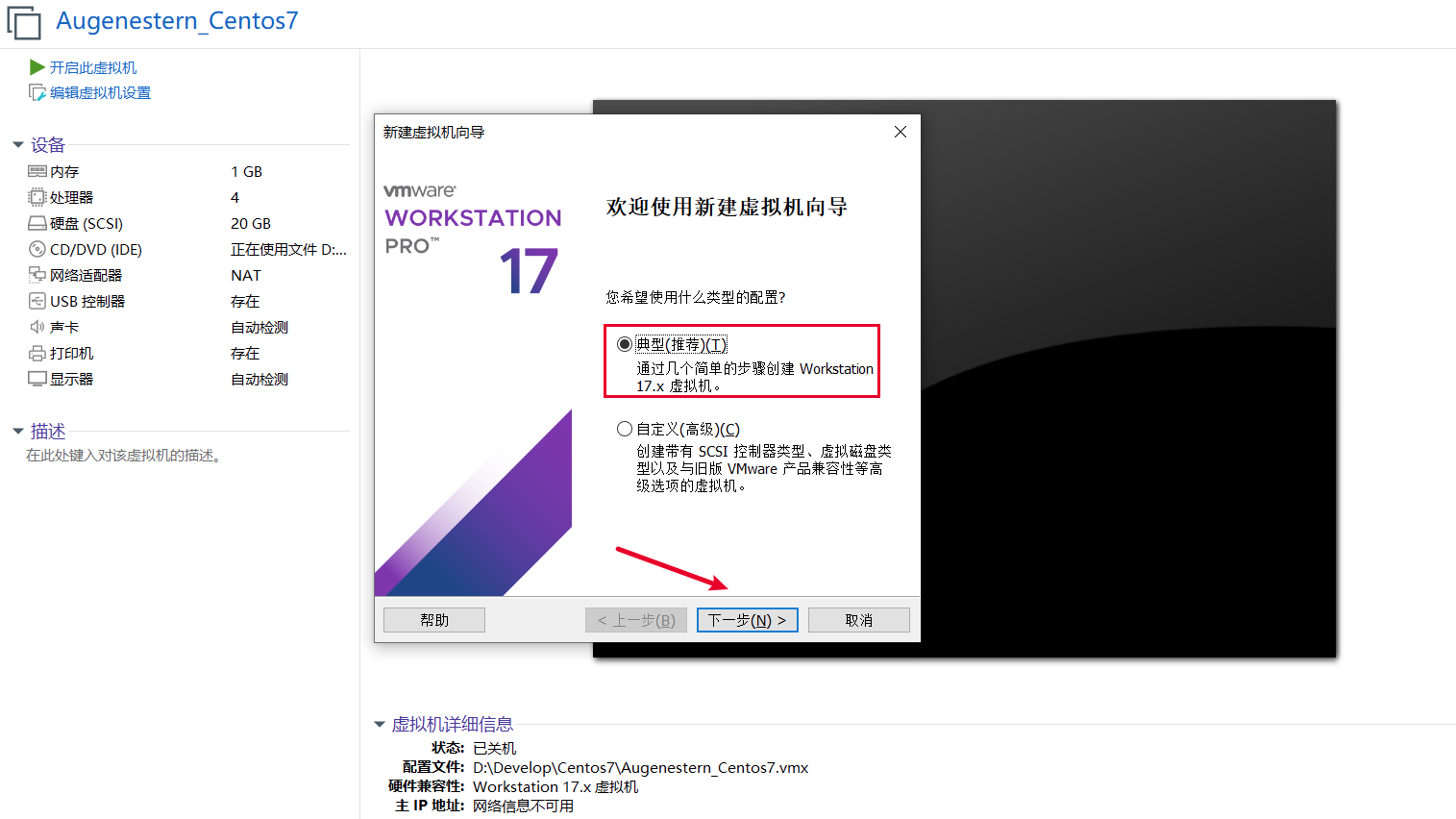Choose the Custom (自定义) advanced radio button
The height and width of the screenshot is (819, 1456).
(625, 429)
